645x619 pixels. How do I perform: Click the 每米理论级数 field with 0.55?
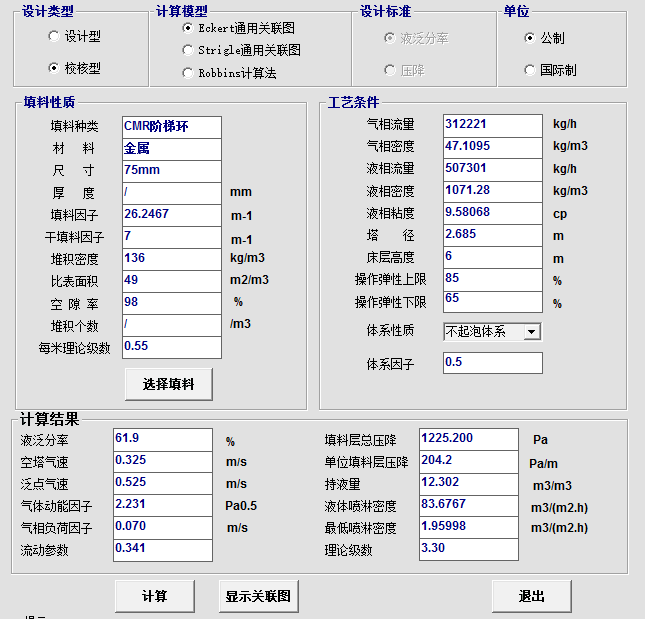point(172,348)
